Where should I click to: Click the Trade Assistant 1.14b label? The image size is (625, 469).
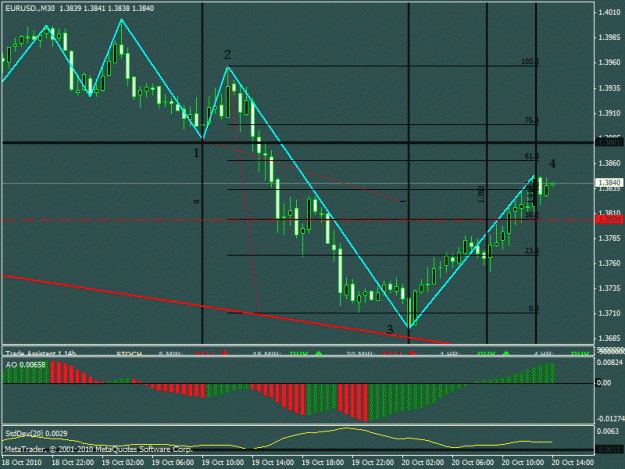coord(41,353)
